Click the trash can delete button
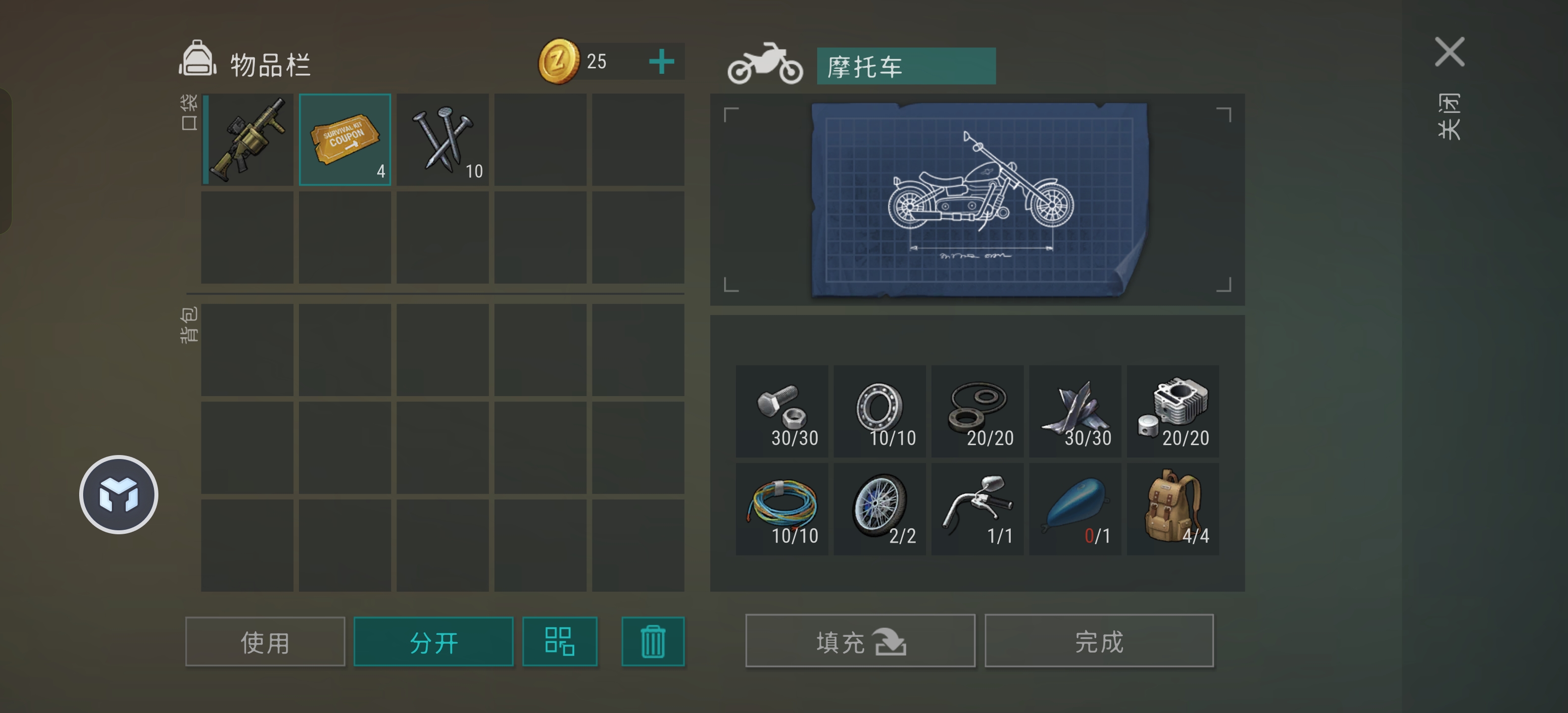This screenshot has height=713, width=1568. click(x=652, y=642)
